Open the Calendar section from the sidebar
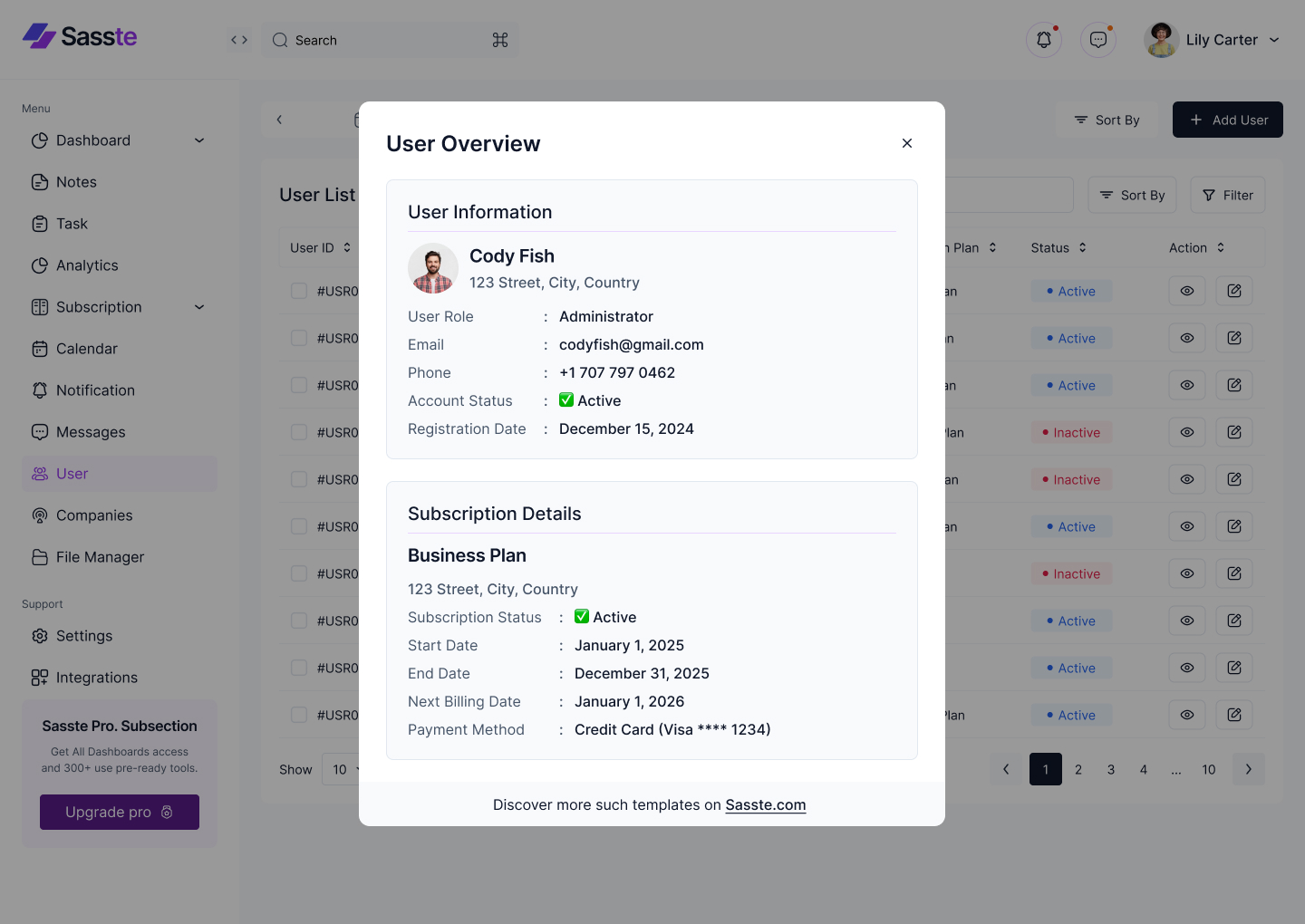 40,349
